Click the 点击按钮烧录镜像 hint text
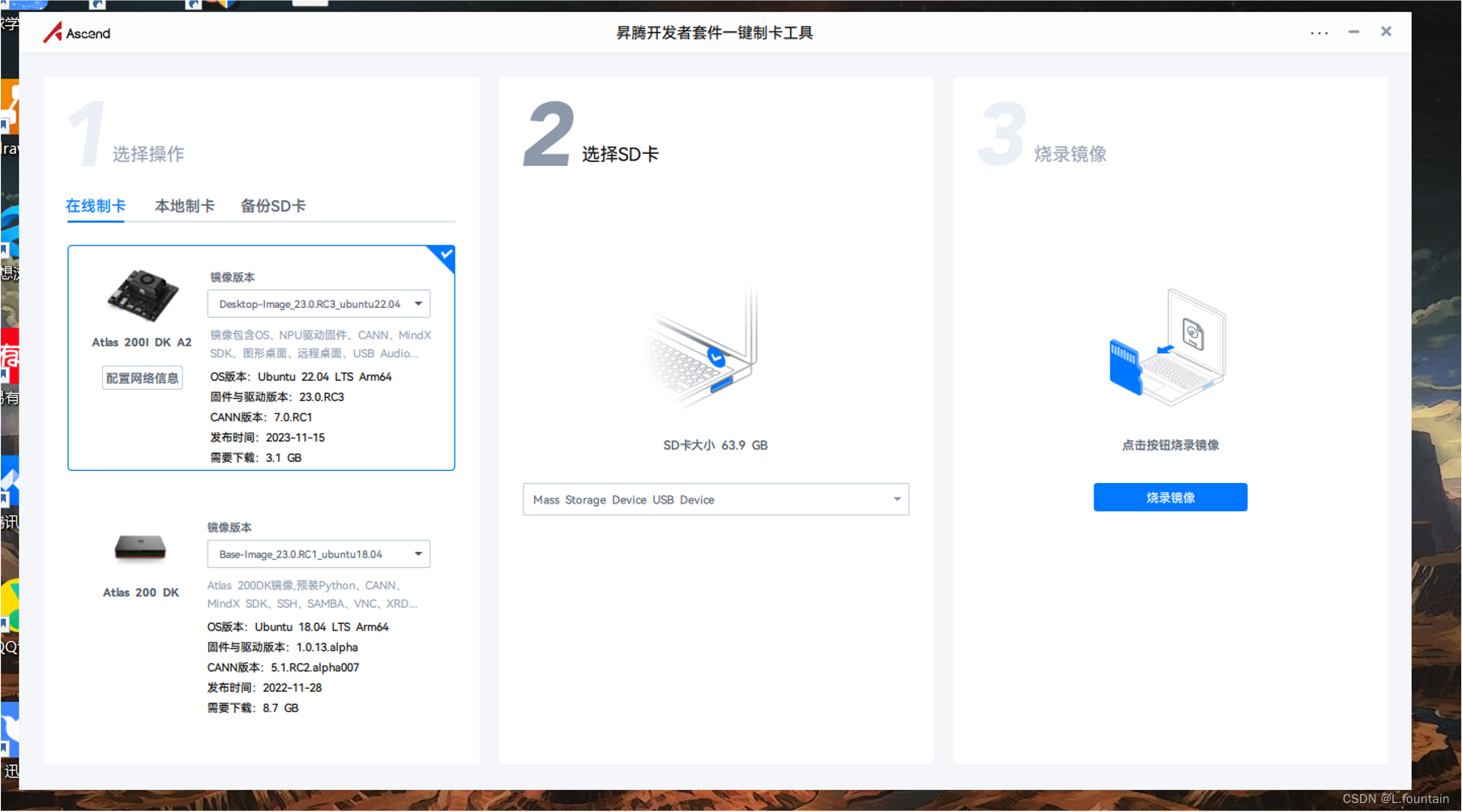The width and height of the screenshot is (1462, 812). pyautogui.click(x=1170, y=445)
